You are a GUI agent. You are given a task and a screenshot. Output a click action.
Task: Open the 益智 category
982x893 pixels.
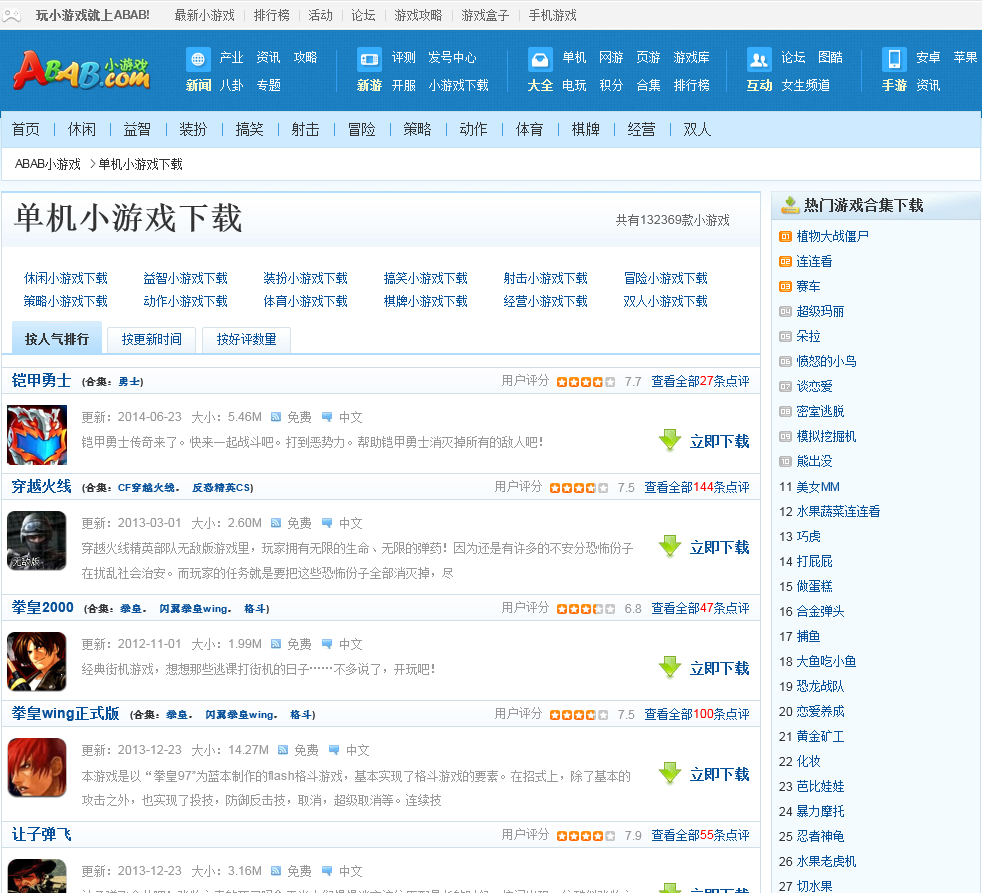pyautogui.click(x=137, y=130)
